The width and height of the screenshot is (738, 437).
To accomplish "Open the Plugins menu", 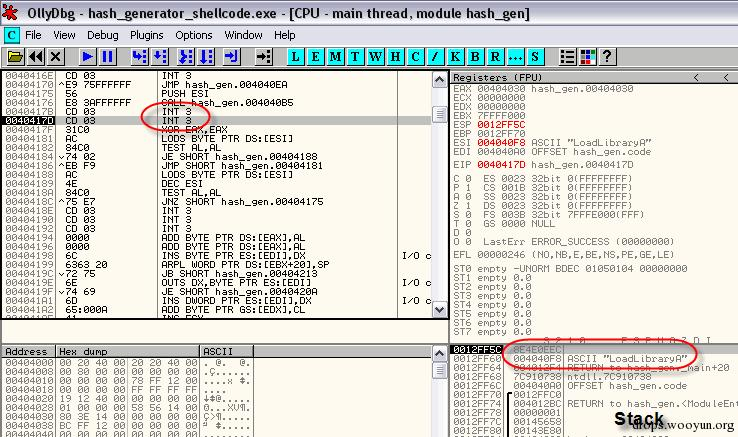I will pyautogui.click(x=146, y=35).
